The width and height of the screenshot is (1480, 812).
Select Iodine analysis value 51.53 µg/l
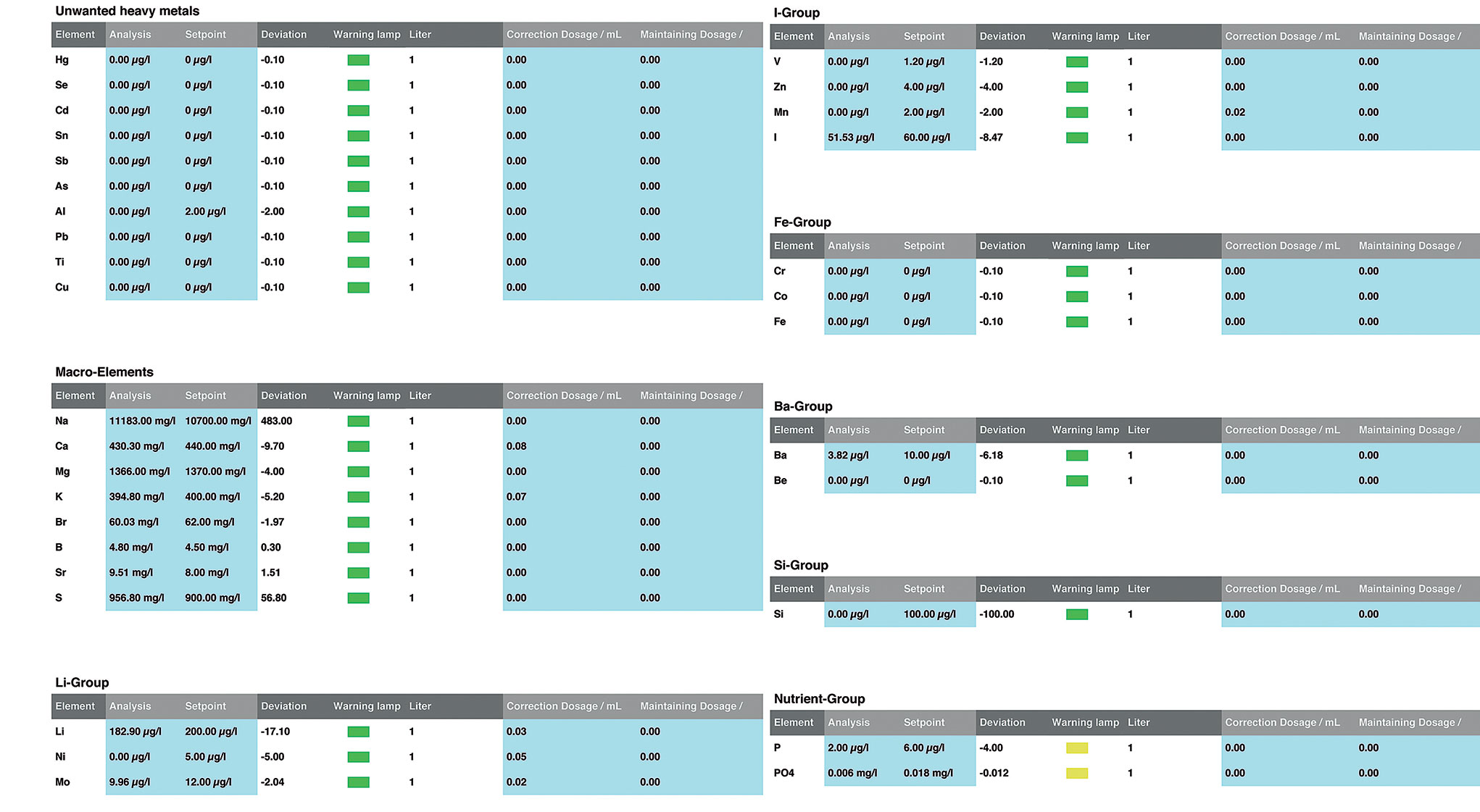pos(851,138)
